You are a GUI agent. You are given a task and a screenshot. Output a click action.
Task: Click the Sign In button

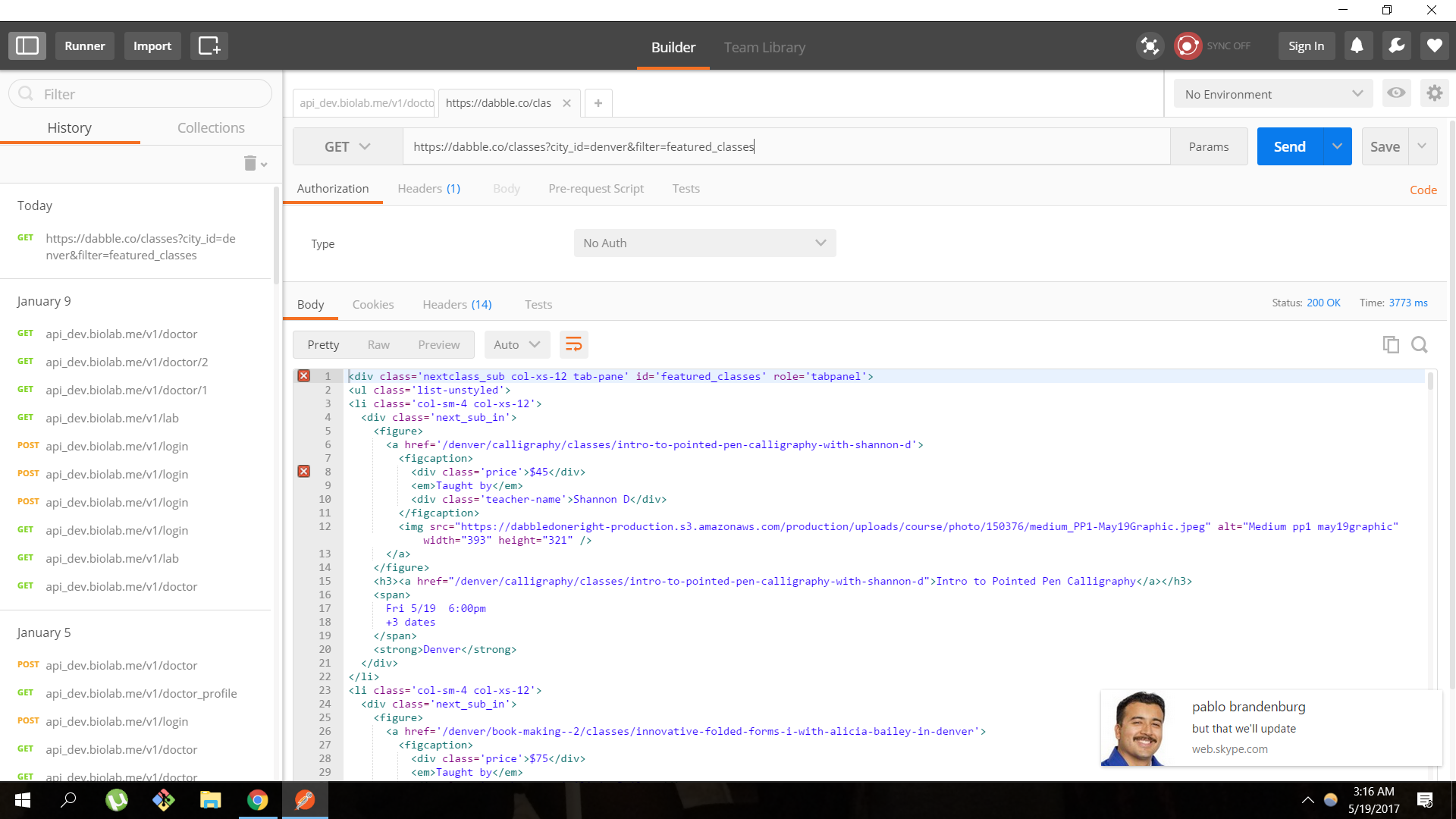(1306, 46)
